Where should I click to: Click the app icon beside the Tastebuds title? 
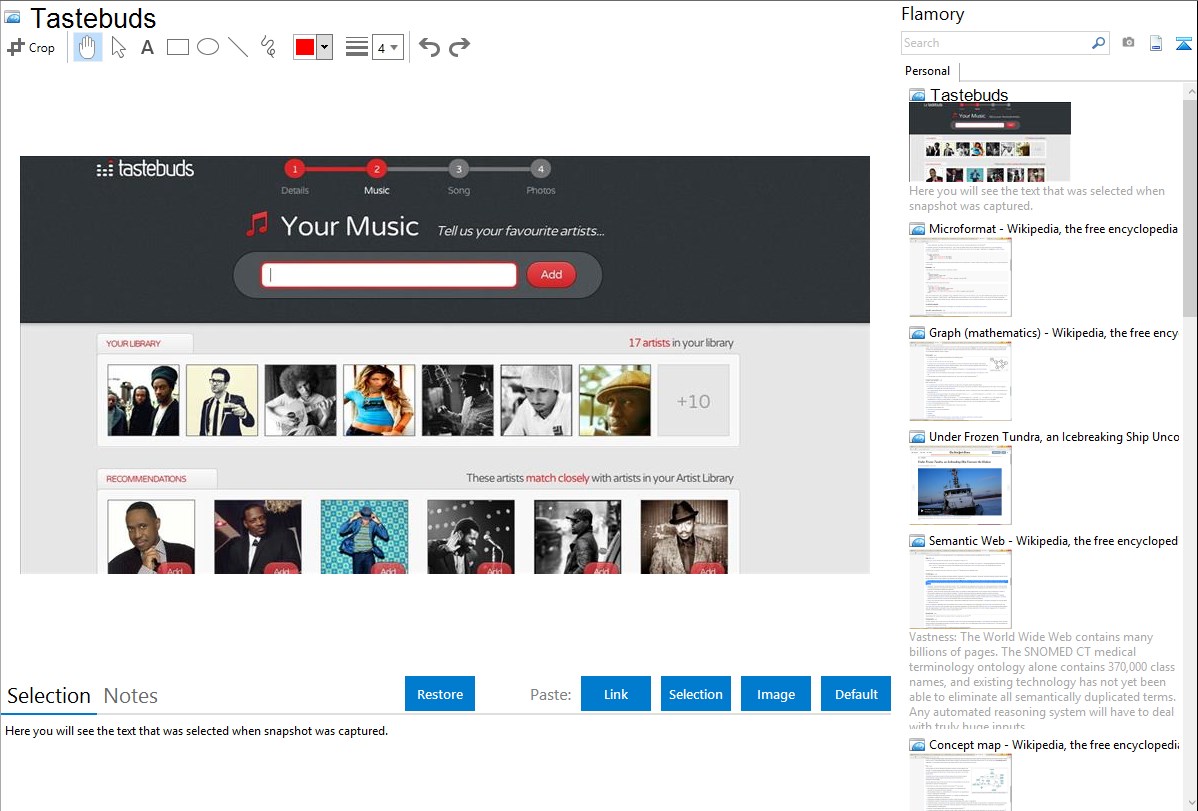coord(12,17)
